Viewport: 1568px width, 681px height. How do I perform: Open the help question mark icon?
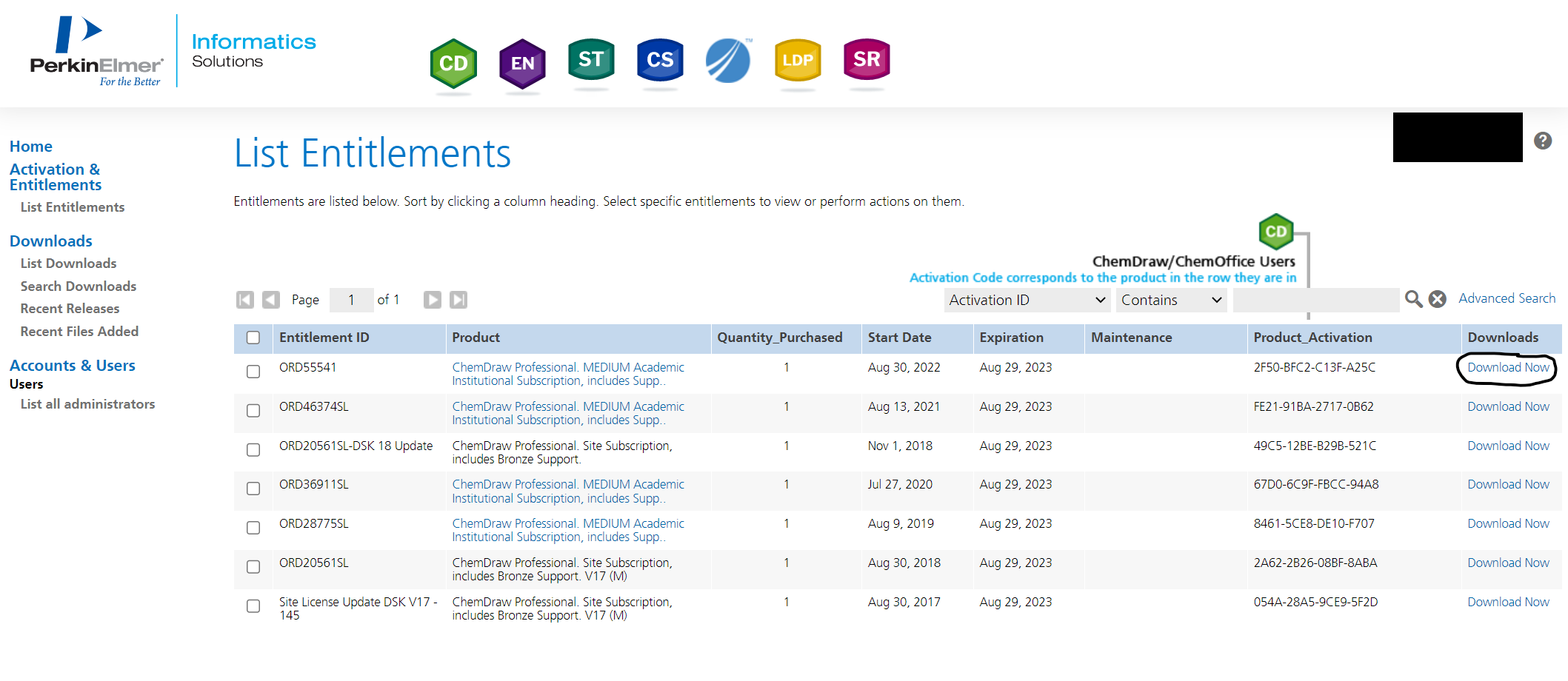click(1543, 141)
